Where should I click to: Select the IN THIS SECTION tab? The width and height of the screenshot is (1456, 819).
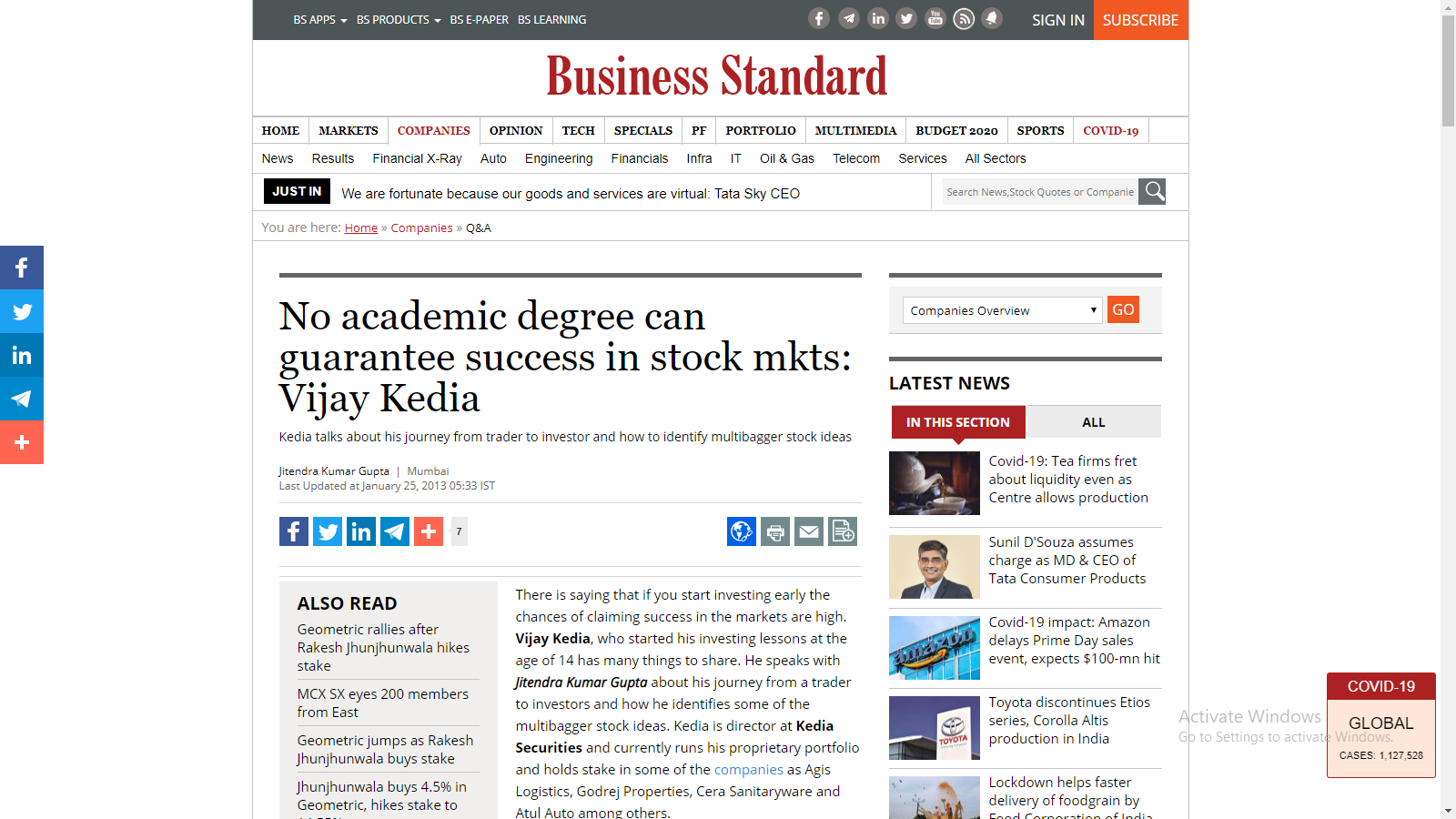coord(958,422)
